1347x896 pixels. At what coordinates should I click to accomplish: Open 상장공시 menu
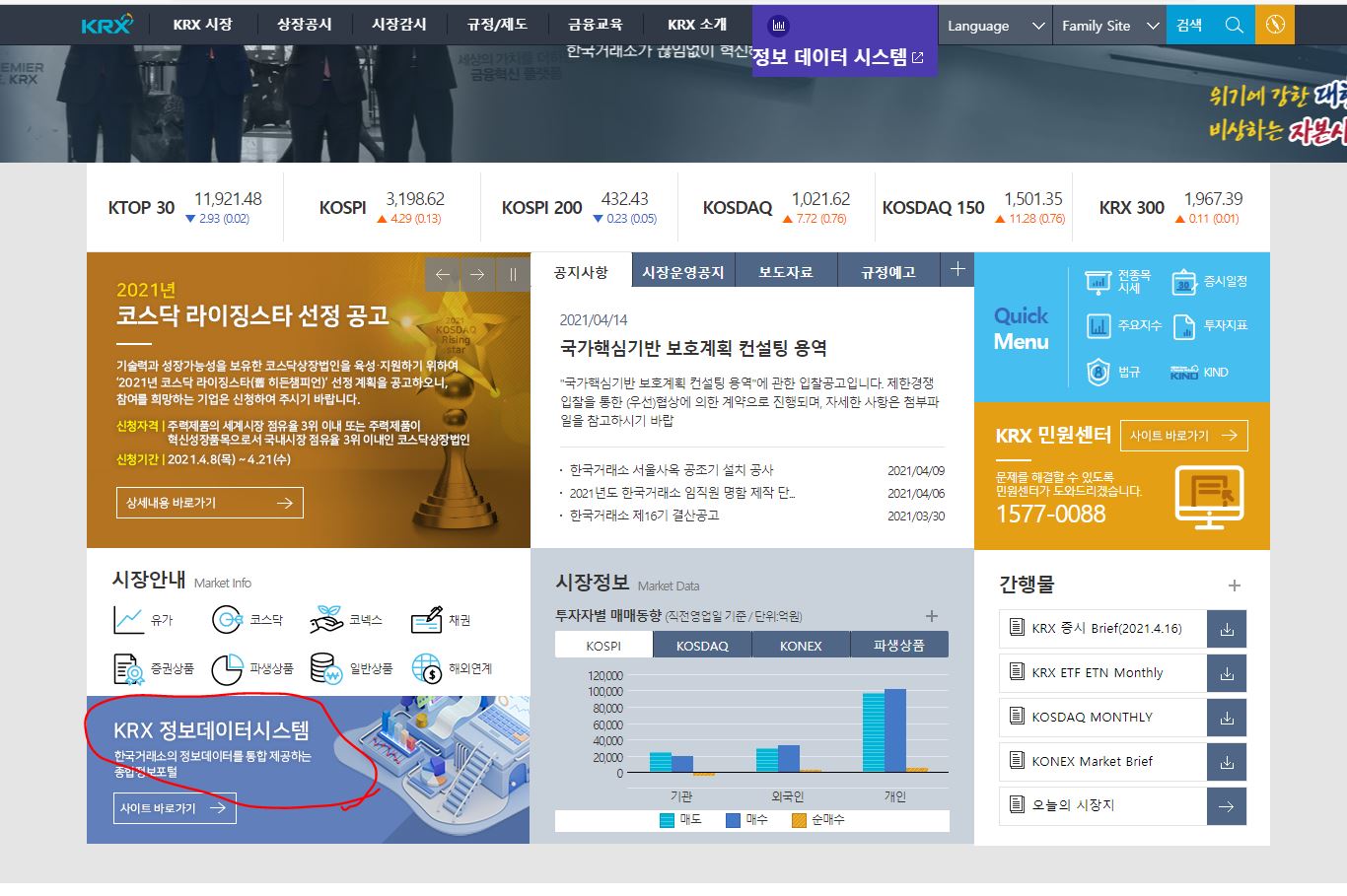pos(305,25)
